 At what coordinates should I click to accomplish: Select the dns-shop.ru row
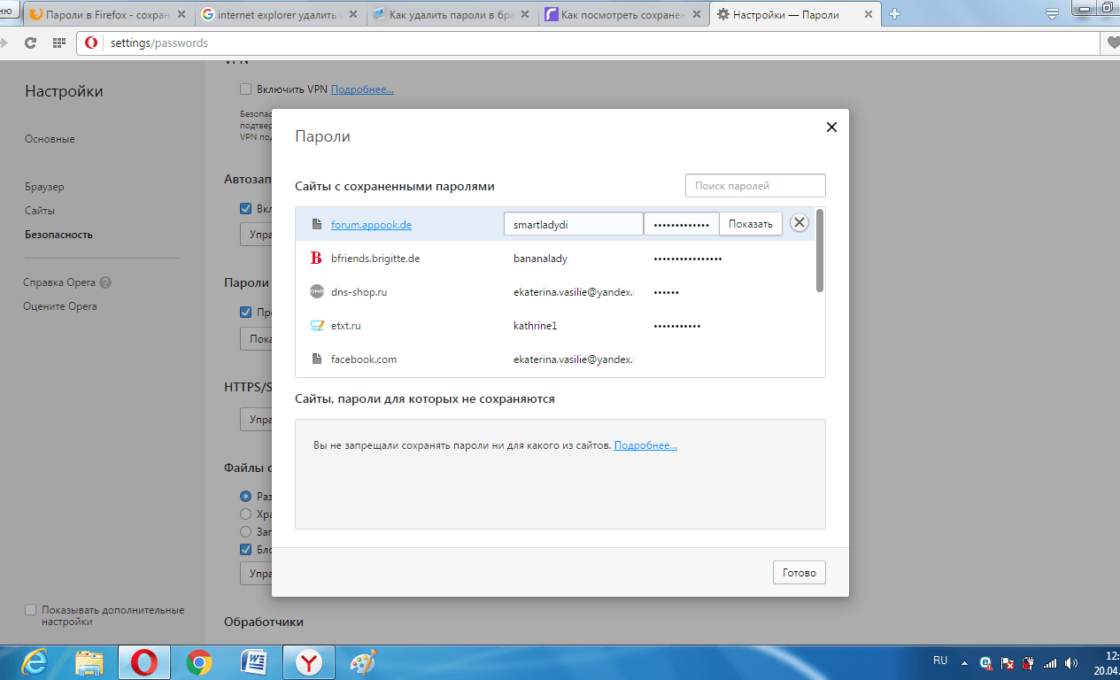555,291
